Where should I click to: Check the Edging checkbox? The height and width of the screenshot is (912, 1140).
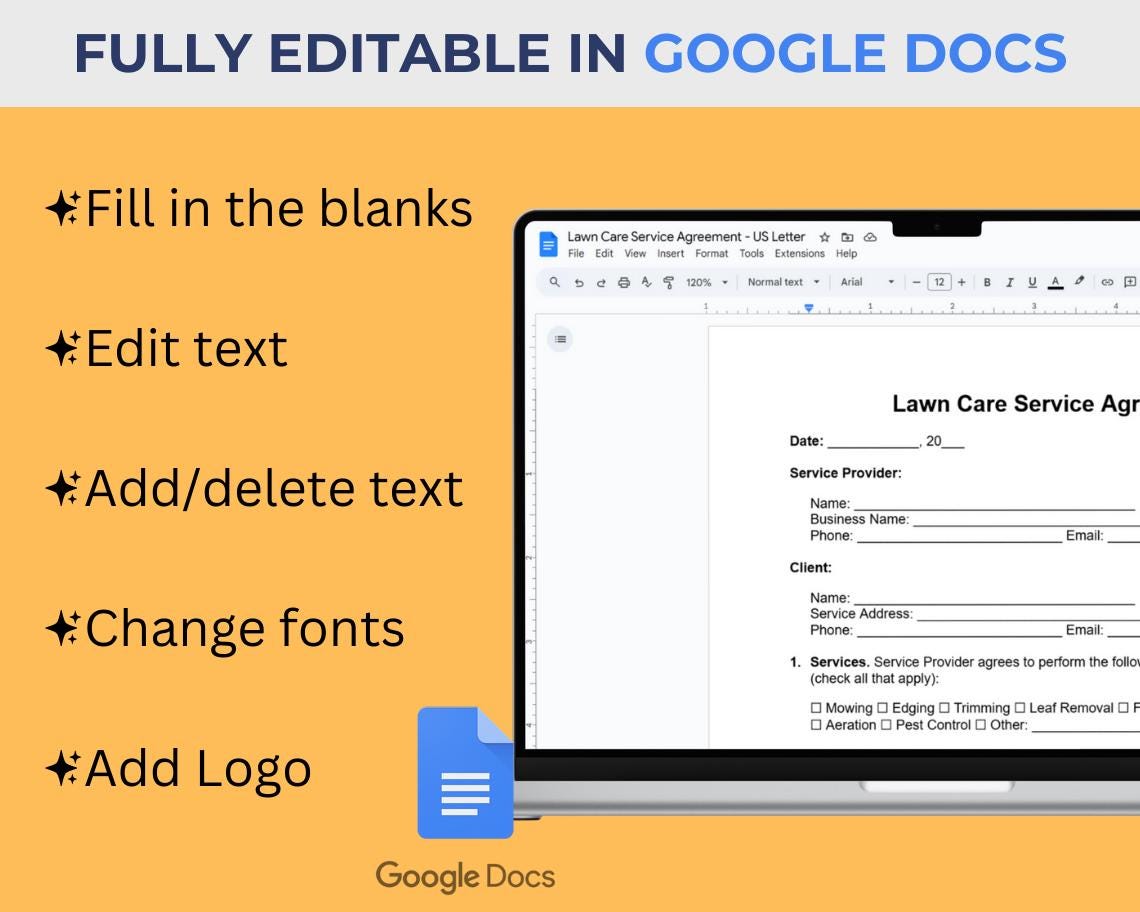point(882,708)
